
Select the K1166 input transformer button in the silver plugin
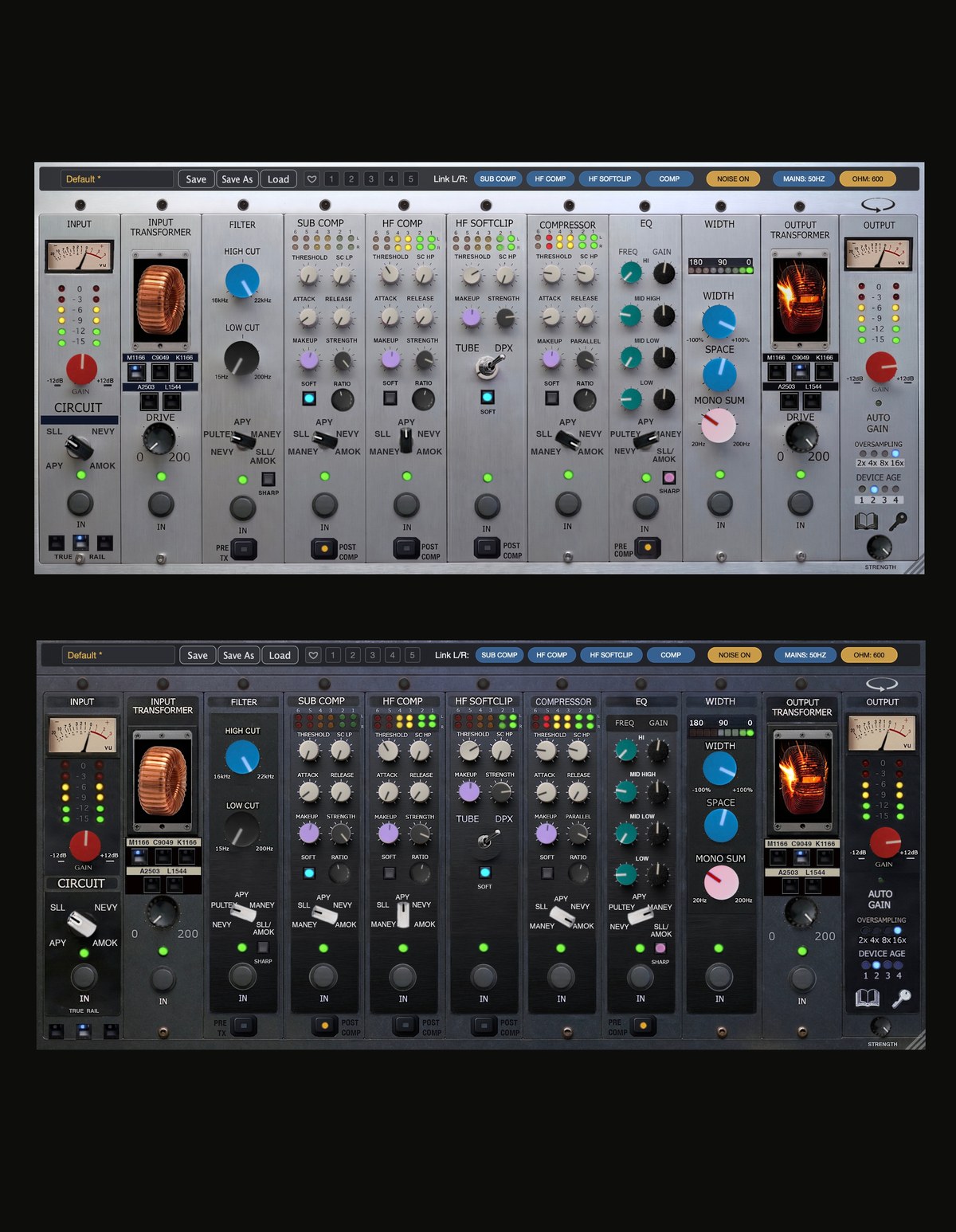point(184,371)
